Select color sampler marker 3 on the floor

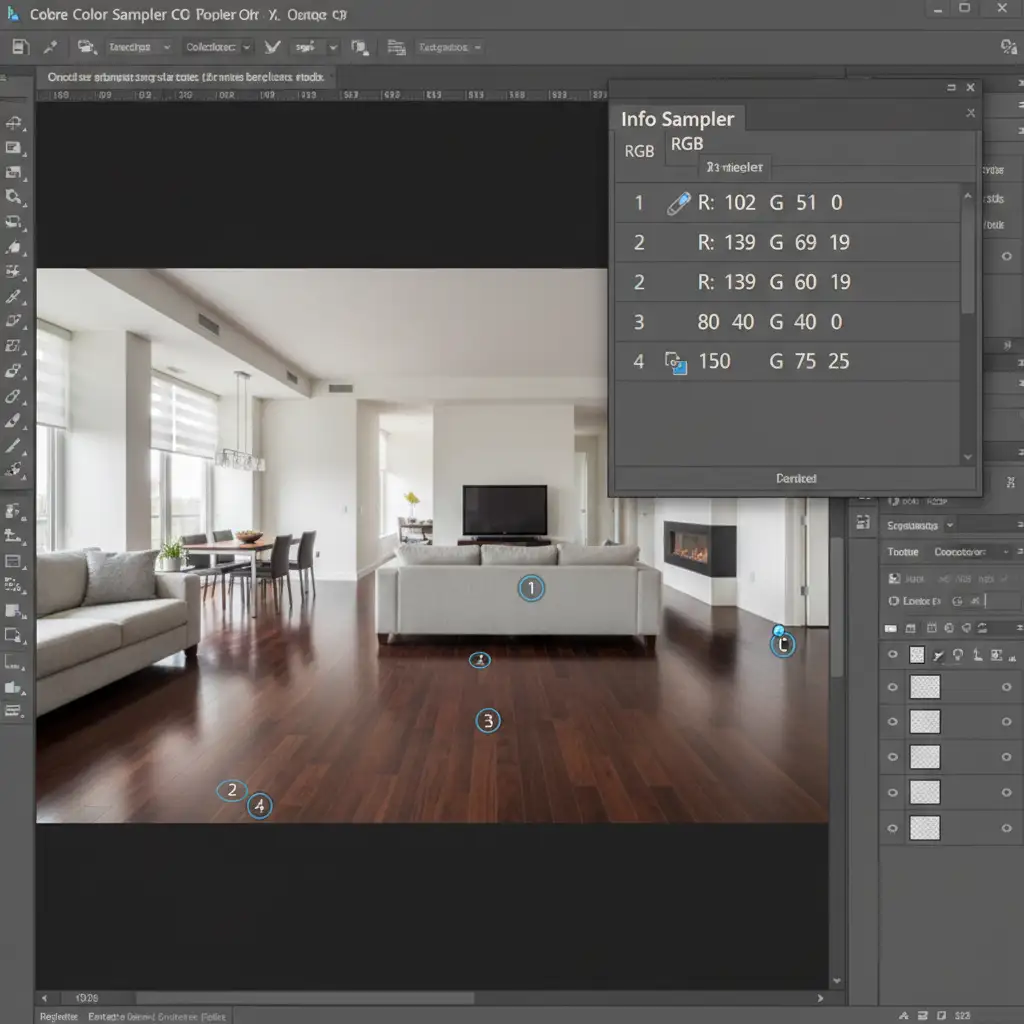487,720
